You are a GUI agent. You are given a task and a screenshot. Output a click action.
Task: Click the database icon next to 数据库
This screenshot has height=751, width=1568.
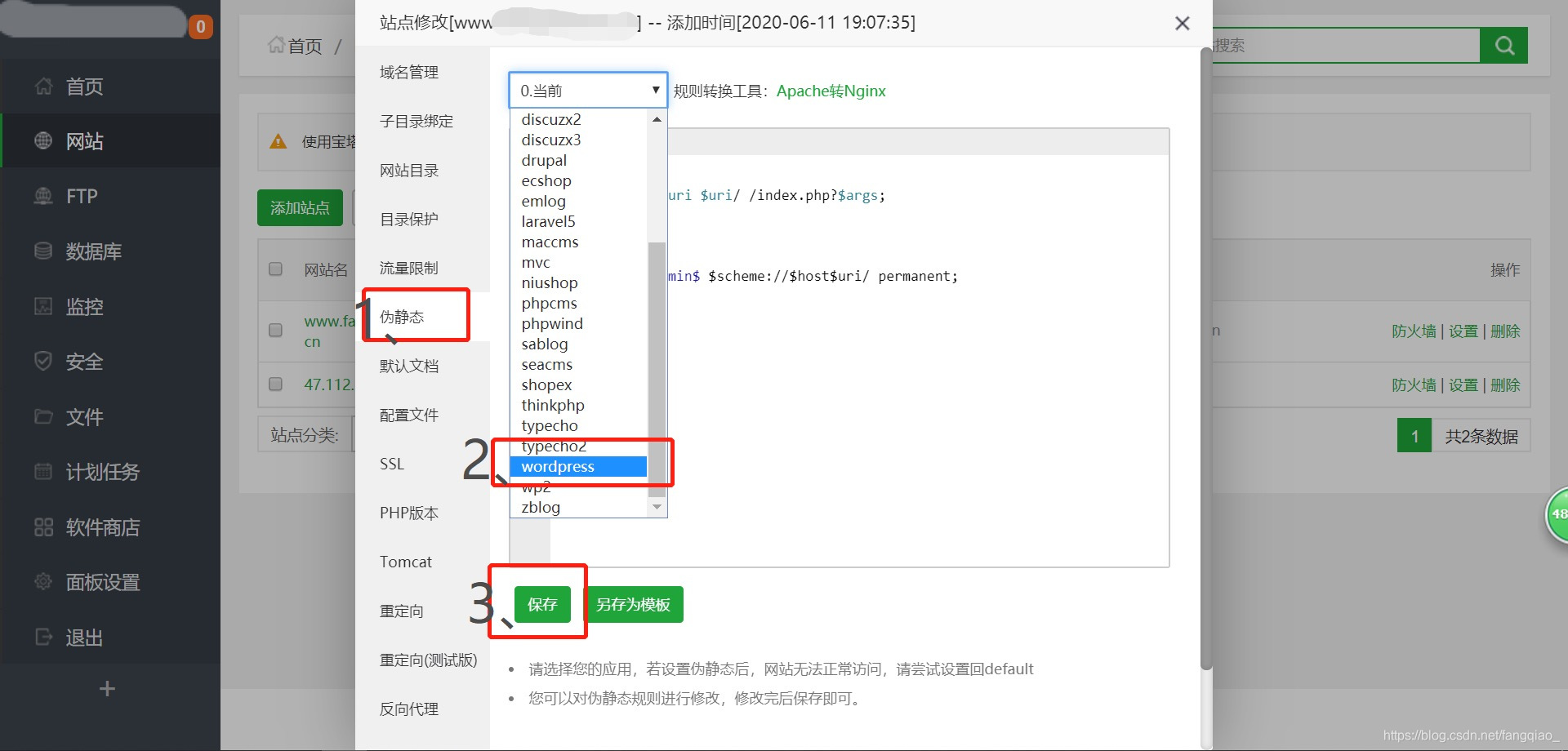click(43, 251)
